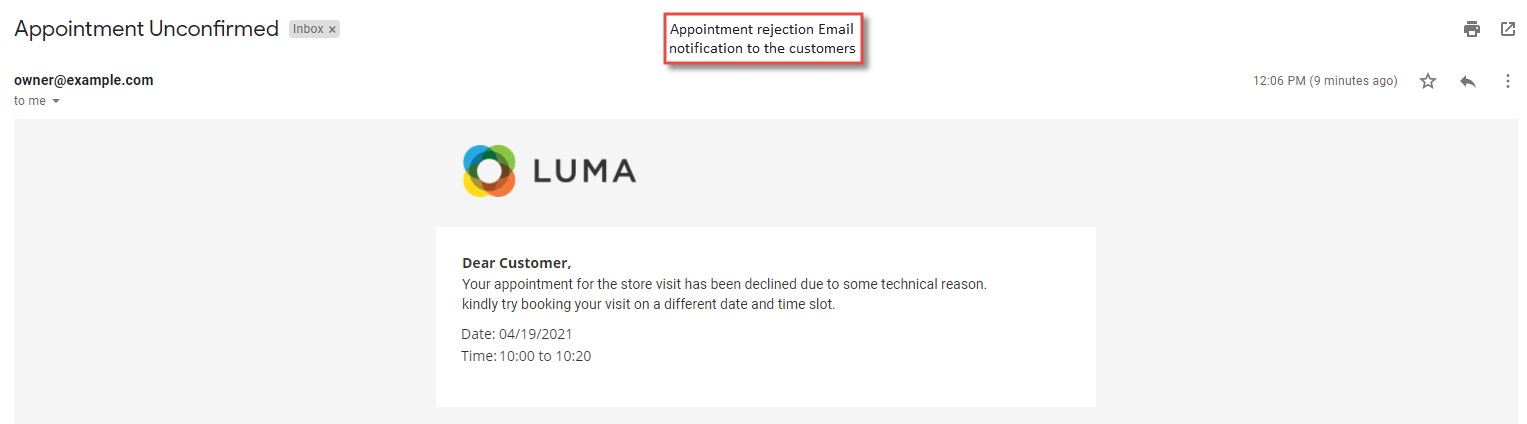Star the Appointment Unconfirmed email
The height and width of the screenshot is (424, 1527).
click(1428, 81)
